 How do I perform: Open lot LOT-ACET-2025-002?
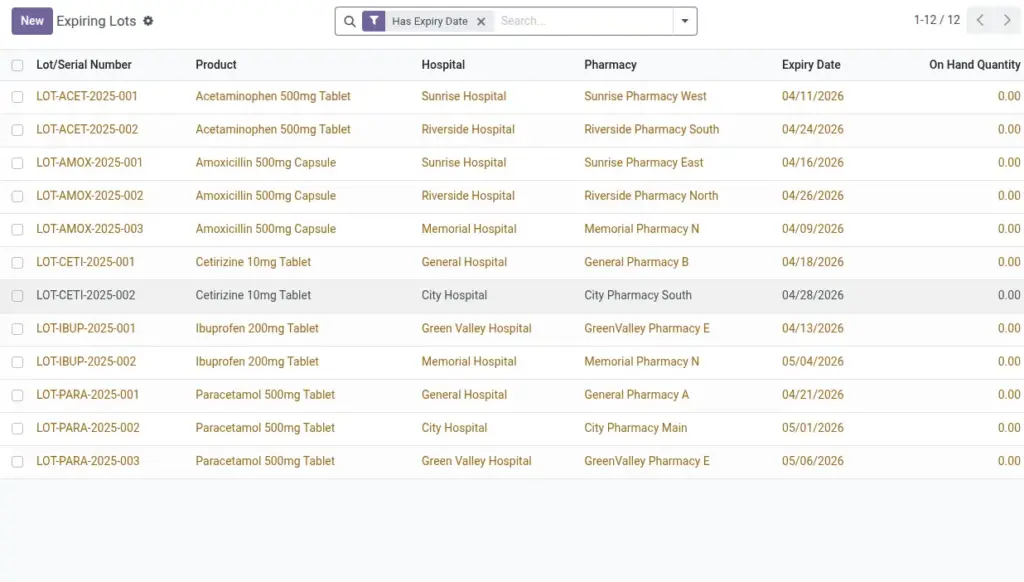87,129
